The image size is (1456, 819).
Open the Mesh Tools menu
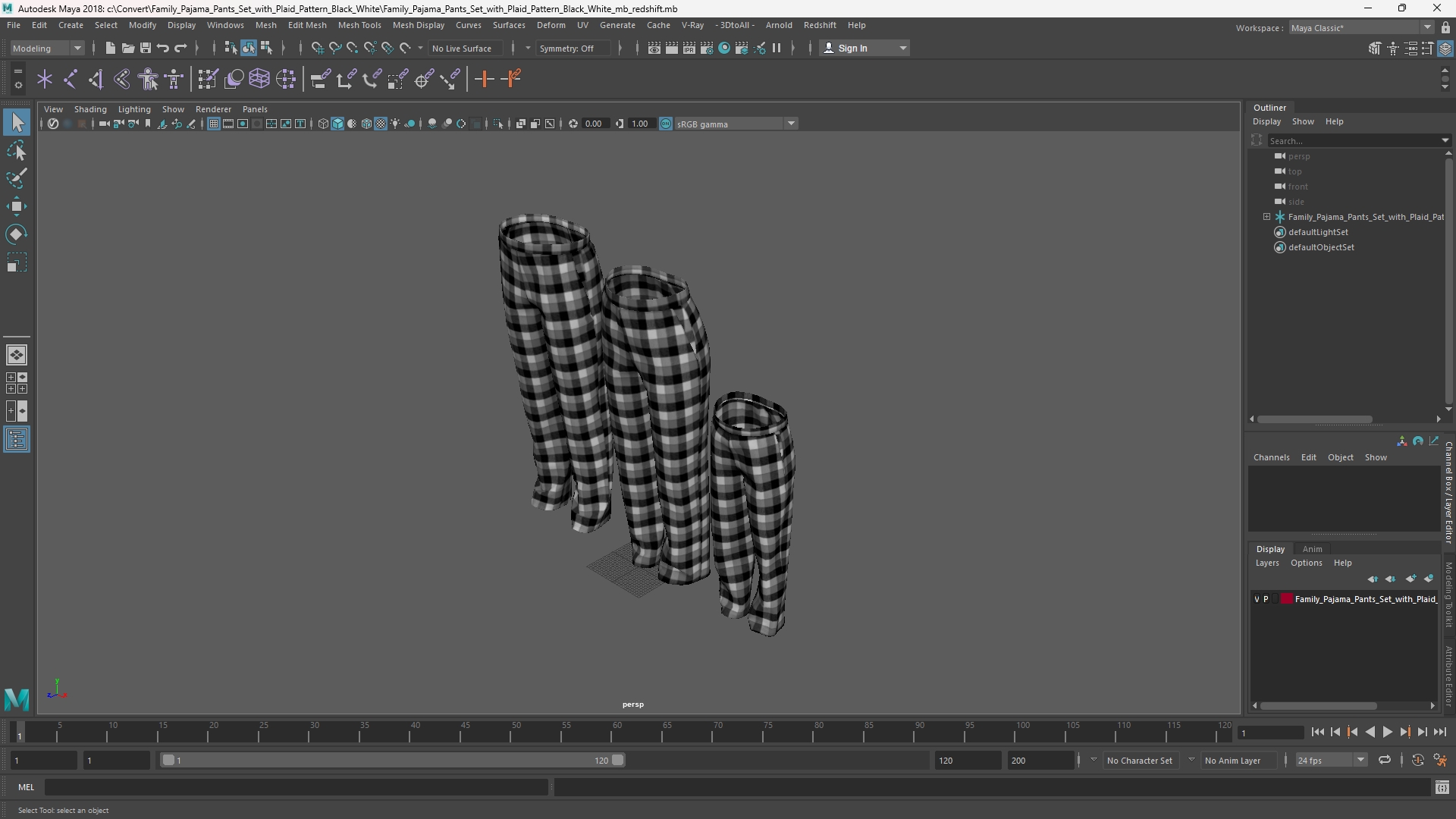pos(359,25)
